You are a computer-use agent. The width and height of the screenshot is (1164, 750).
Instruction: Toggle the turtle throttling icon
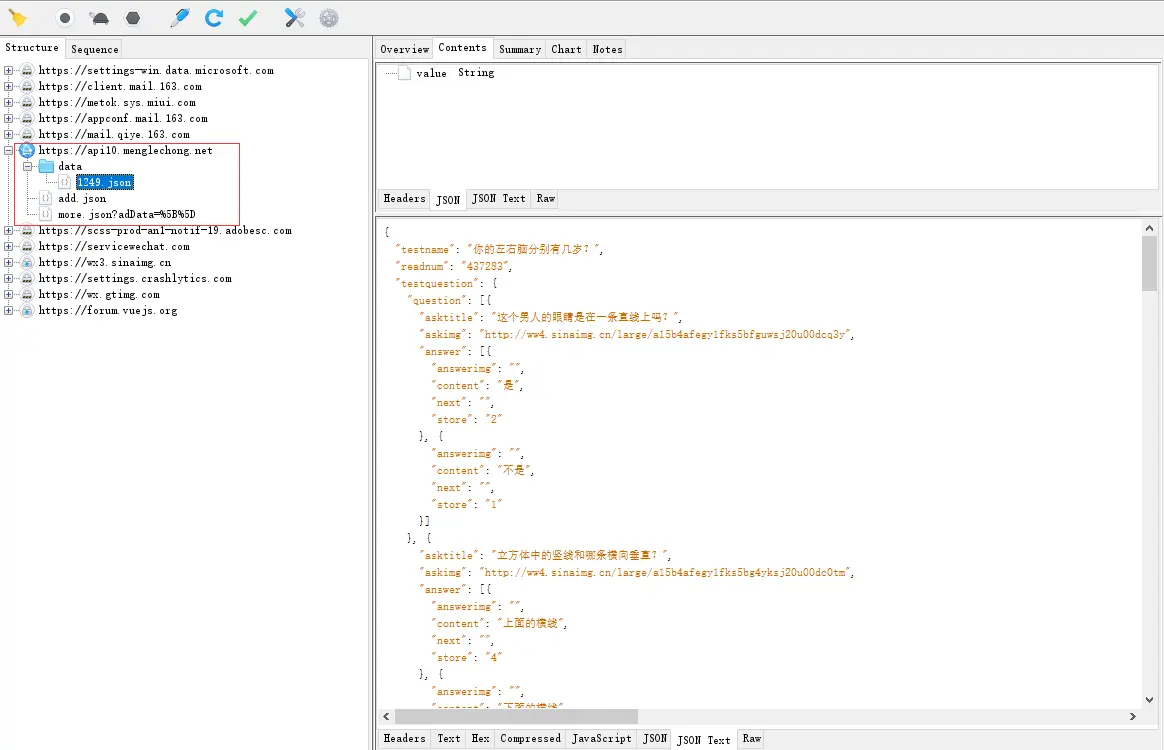tap(99, 18)
